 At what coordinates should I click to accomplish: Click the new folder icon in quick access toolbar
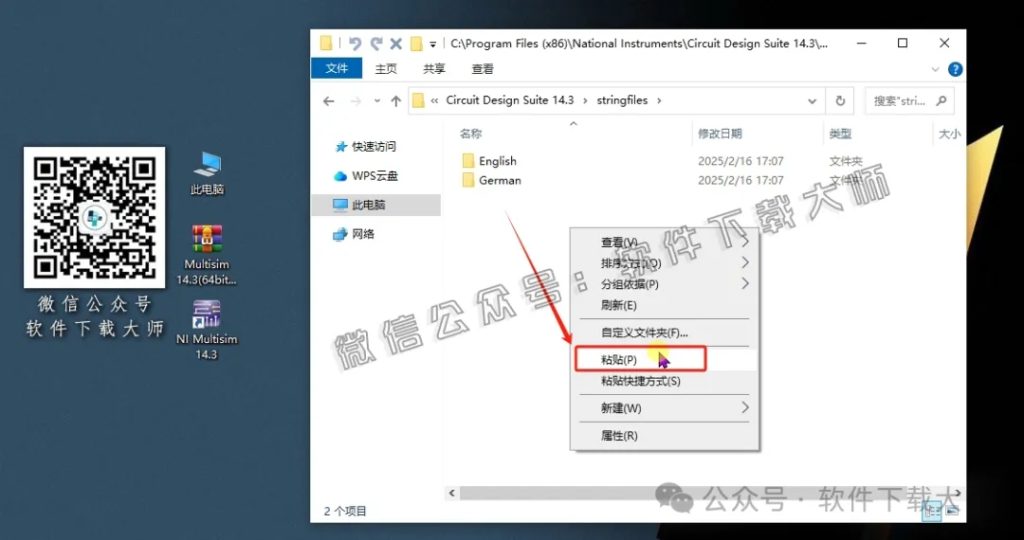416,44
